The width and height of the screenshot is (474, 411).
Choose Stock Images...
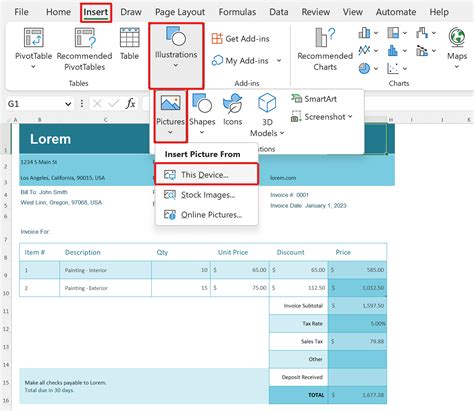click(206, 195)
